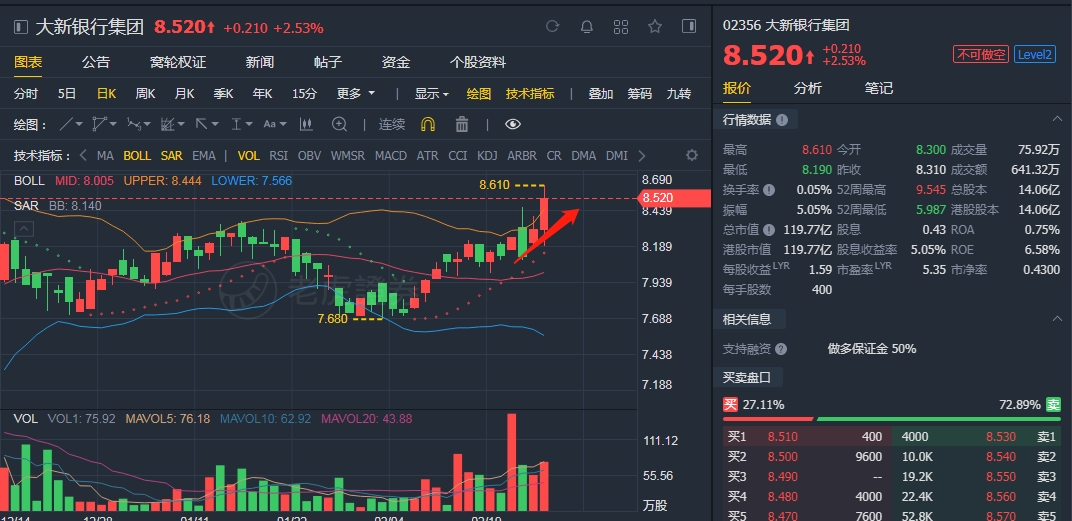Screen dimensions: 1072x521
Task: Open the 个股资料 tab
Action: (478, 62)
